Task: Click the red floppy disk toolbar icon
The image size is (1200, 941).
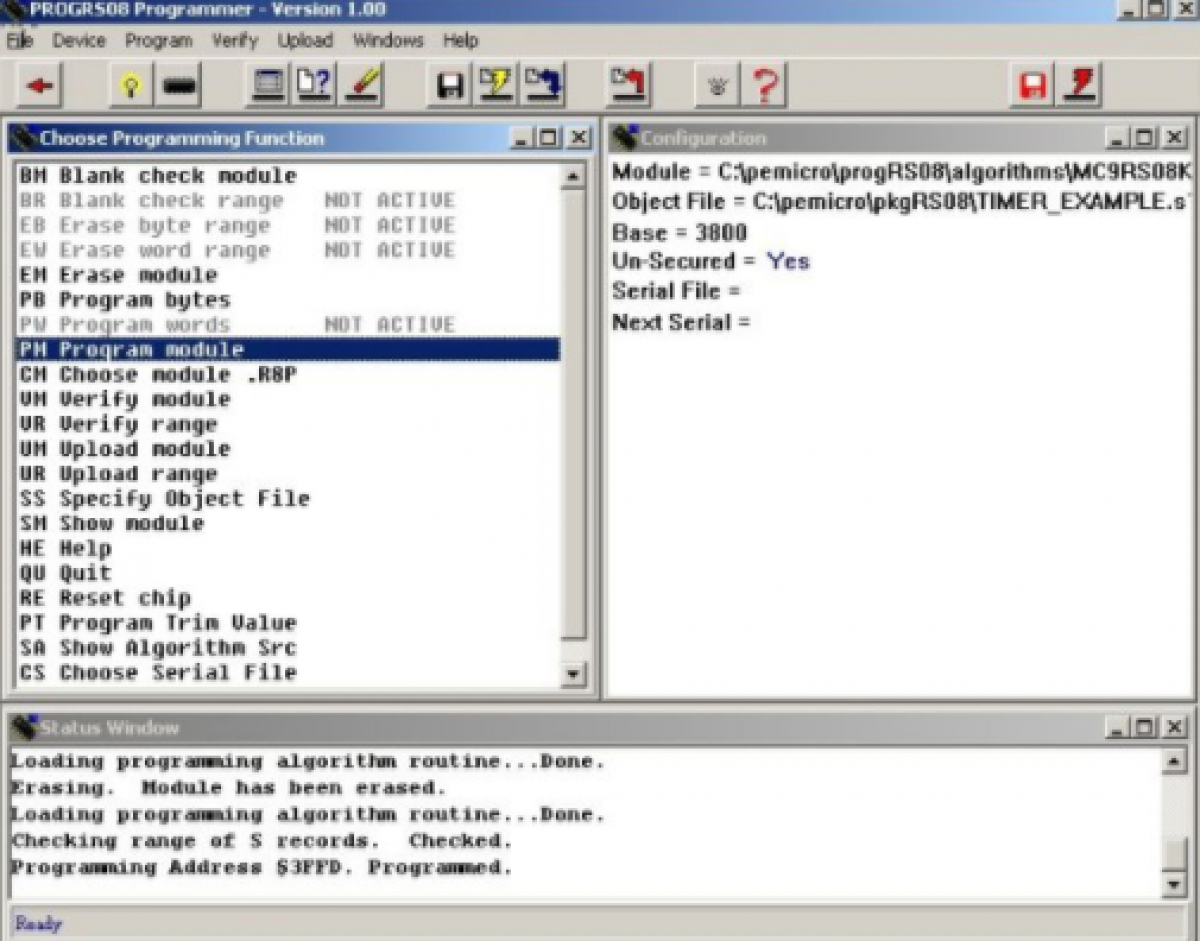Action: 1033,86
